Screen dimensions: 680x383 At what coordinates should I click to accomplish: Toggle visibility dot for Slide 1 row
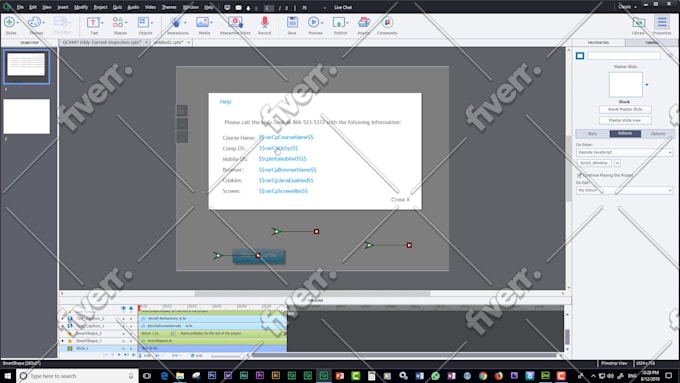pyautogui.click(x=124, y=348)
